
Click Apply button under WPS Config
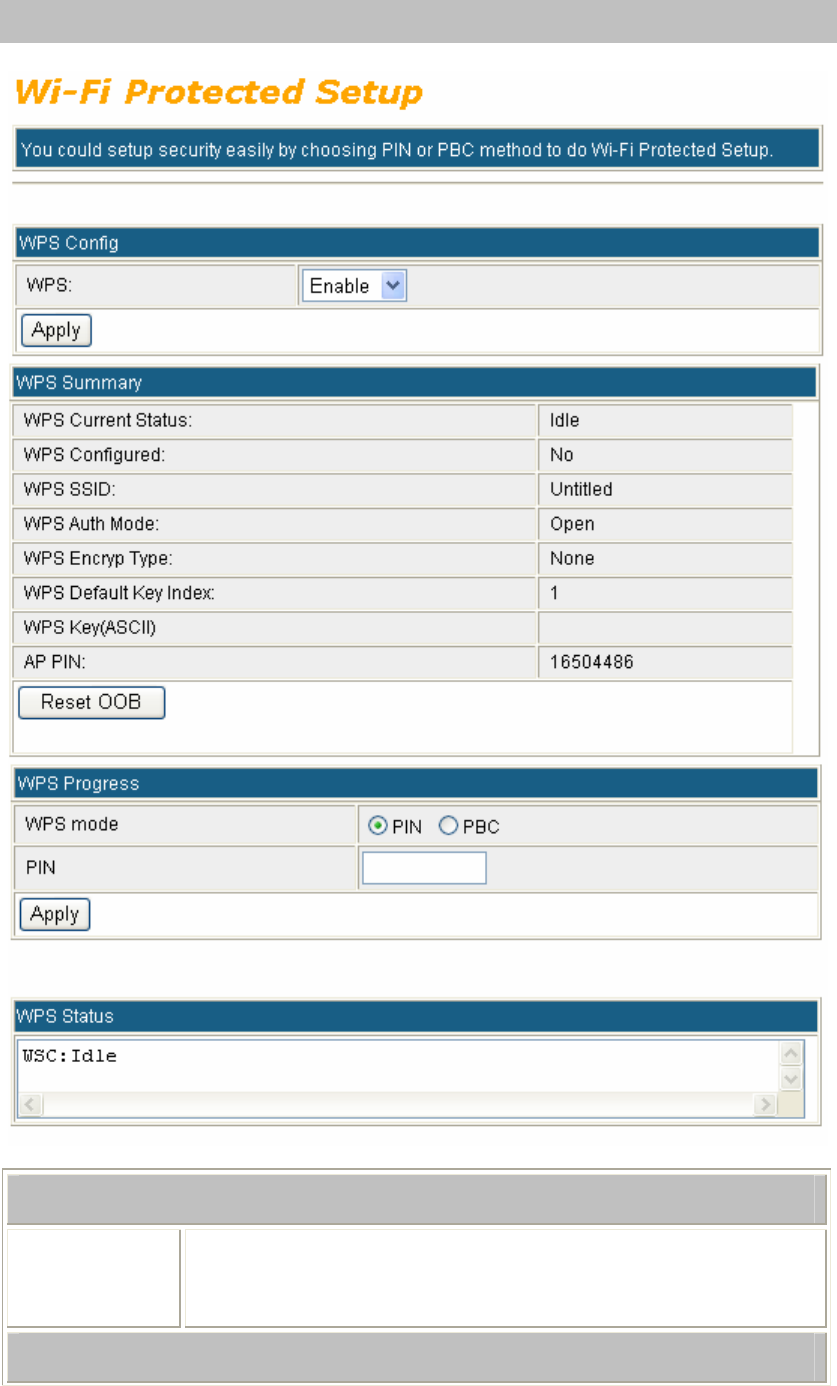coord(56,330)
